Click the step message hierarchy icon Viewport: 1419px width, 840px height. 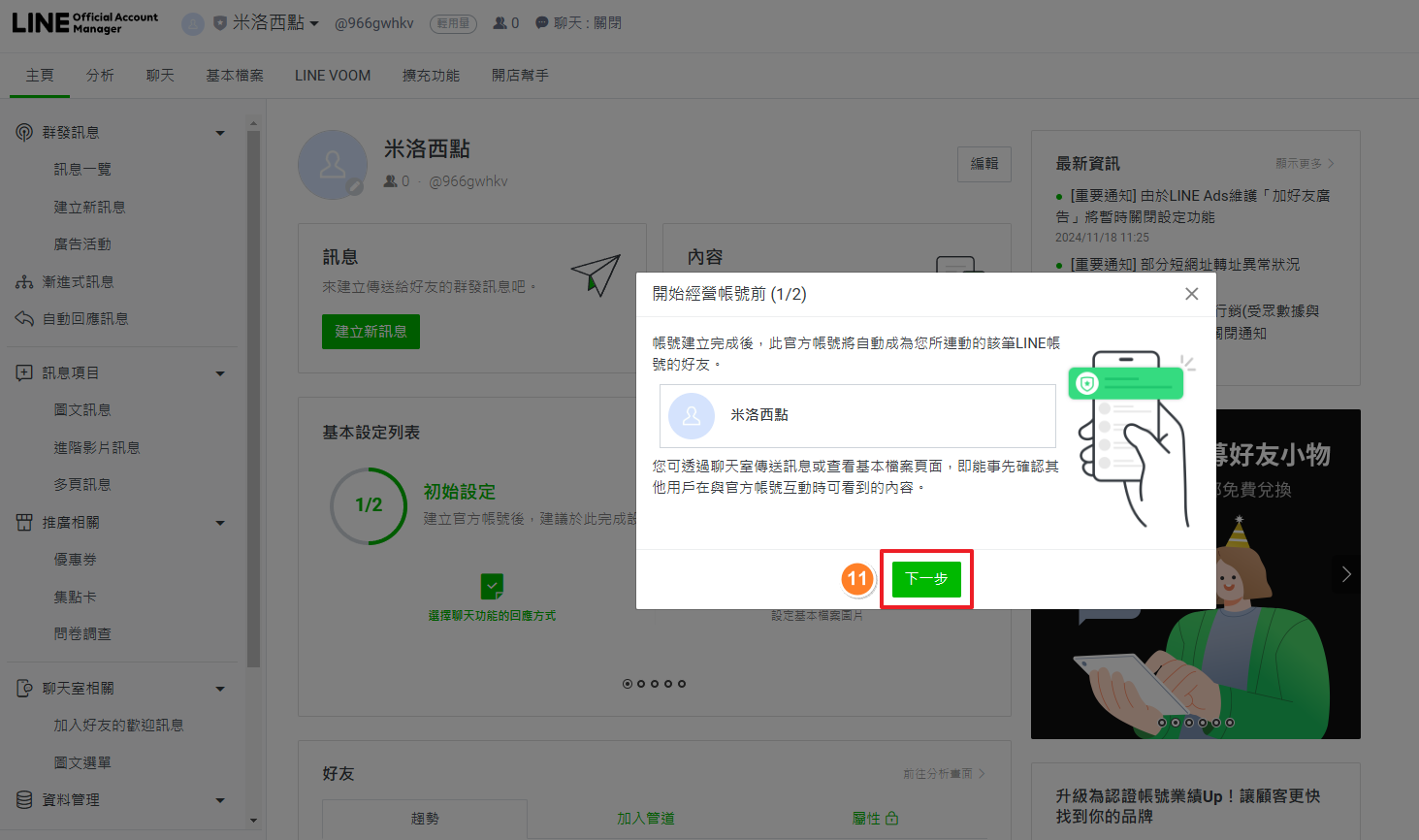[24, 282]
